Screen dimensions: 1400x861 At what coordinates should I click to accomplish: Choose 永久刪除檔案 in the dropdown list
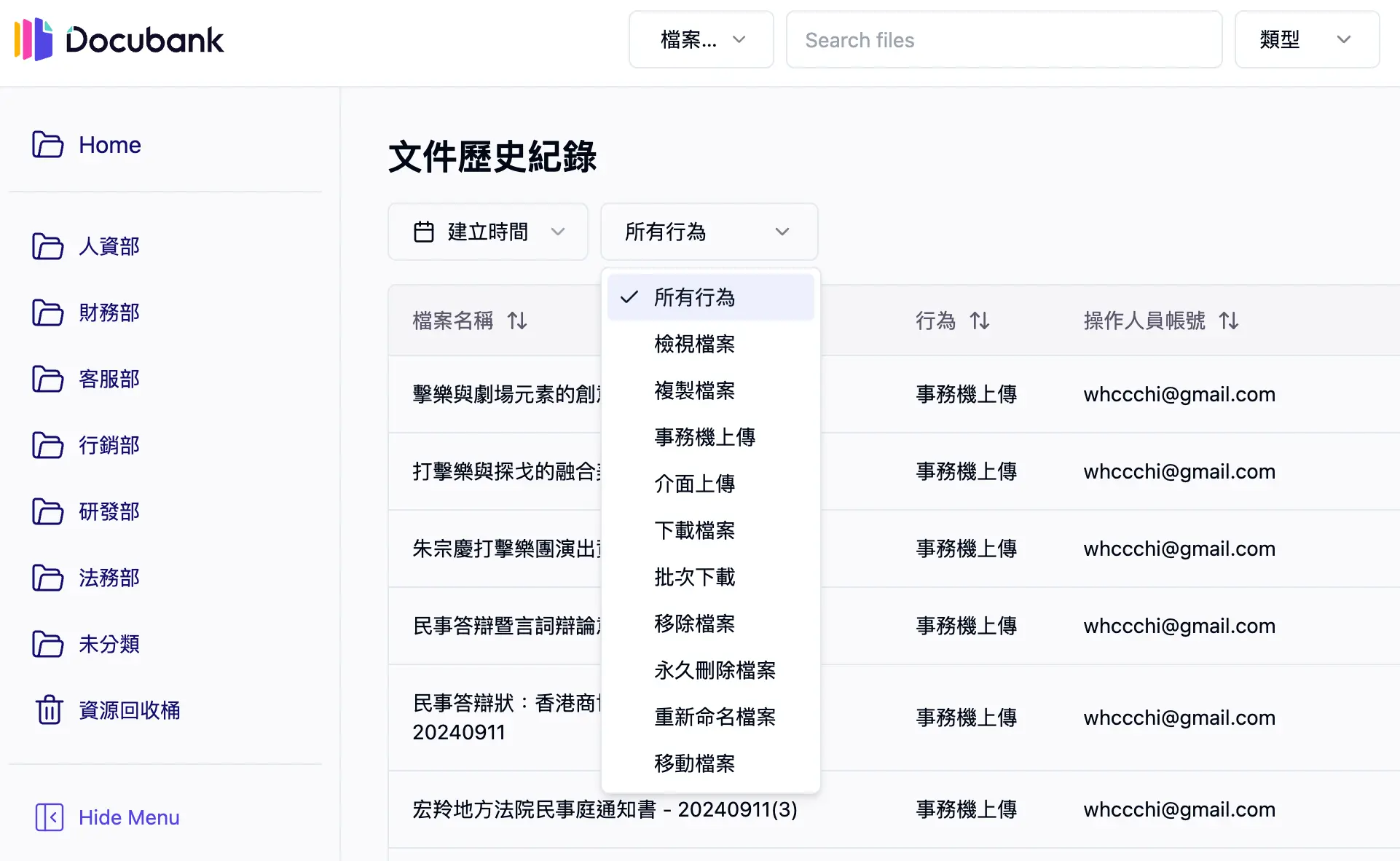[x=715, y=670]
